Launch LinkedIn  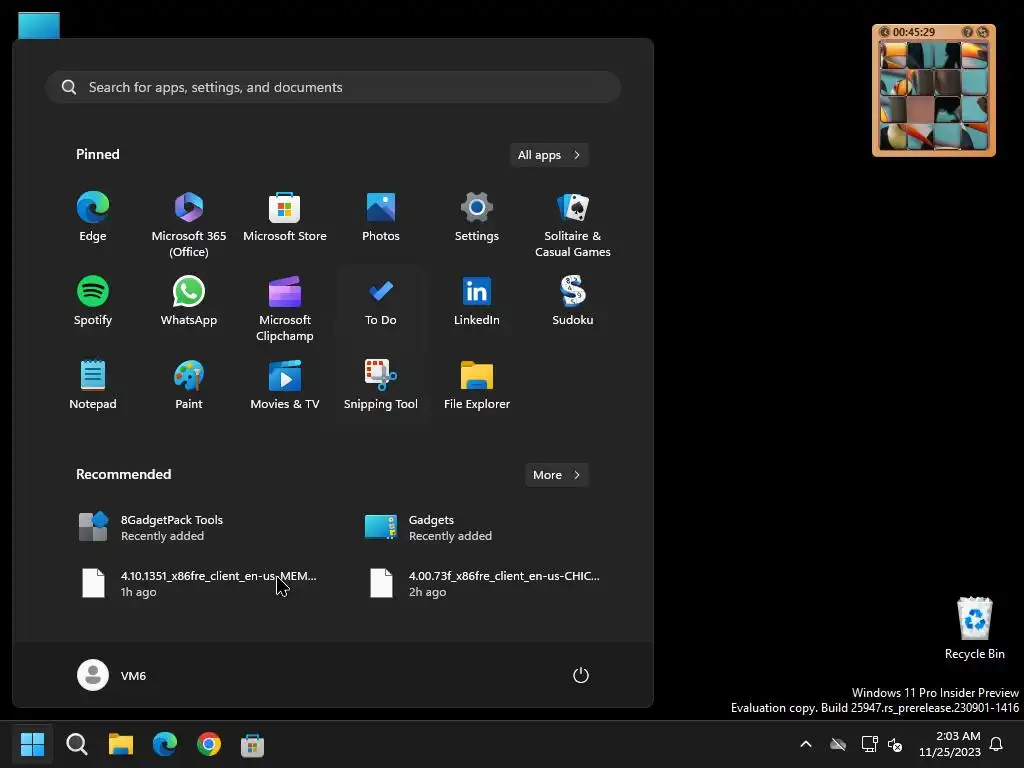(477, 301)
